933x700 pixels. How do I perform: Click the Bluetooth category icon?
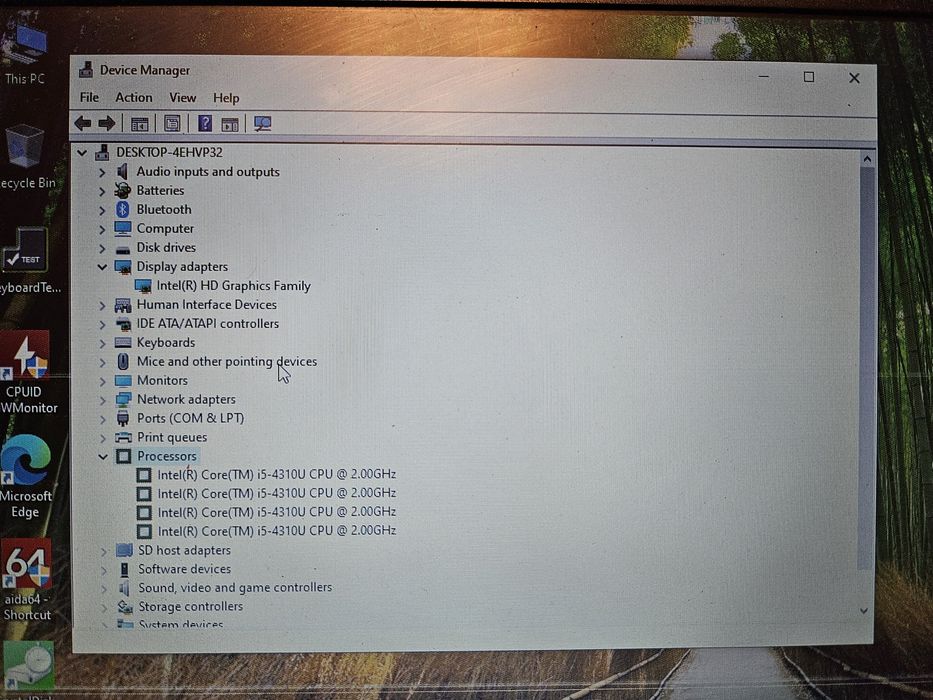click(123, 210)
